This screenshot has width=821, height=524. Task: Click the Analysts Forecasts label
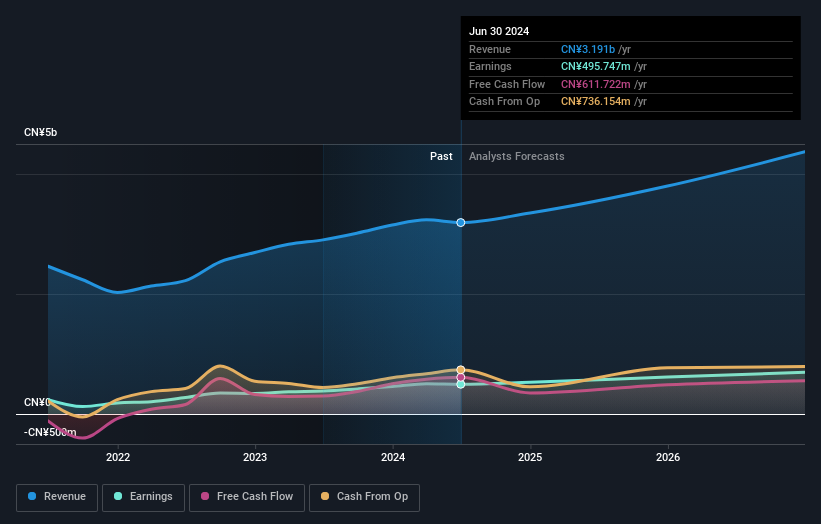pos(516,156)
